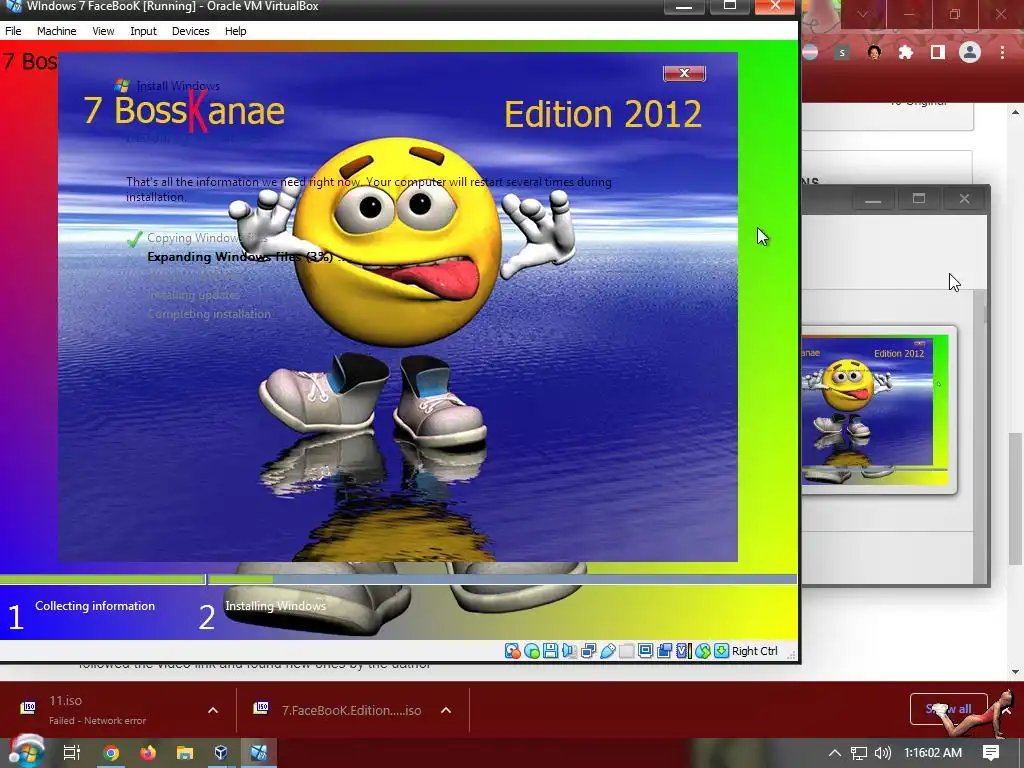The image size is (1024, 768).
Task: Click the audio status icon
Action: point(569,651)
